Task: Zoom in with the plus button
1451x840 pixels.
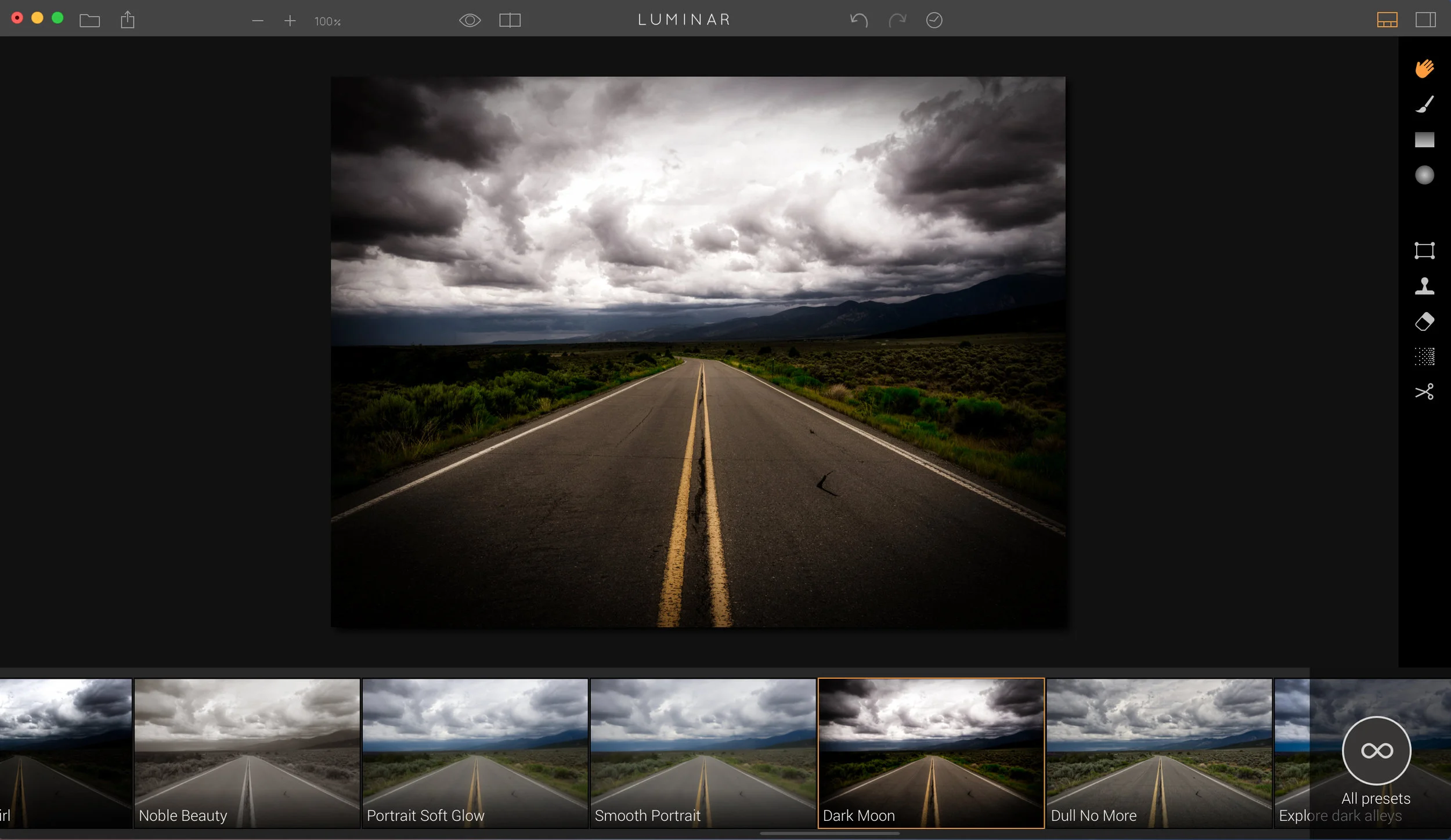Action: (290, 21)
